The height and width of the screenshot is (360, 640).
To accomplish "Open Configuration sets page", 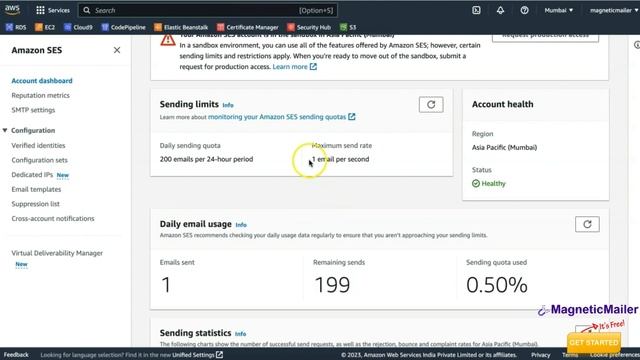I will click(40, 160).
